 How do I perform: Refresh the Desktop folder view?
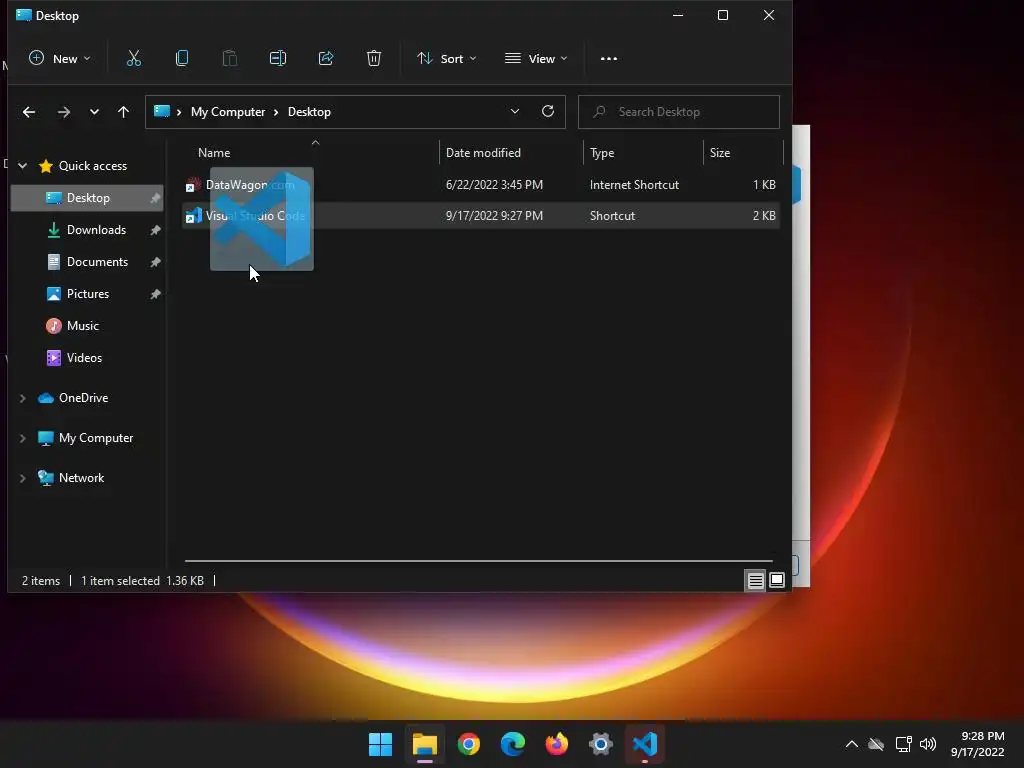[x=548, y=112]
